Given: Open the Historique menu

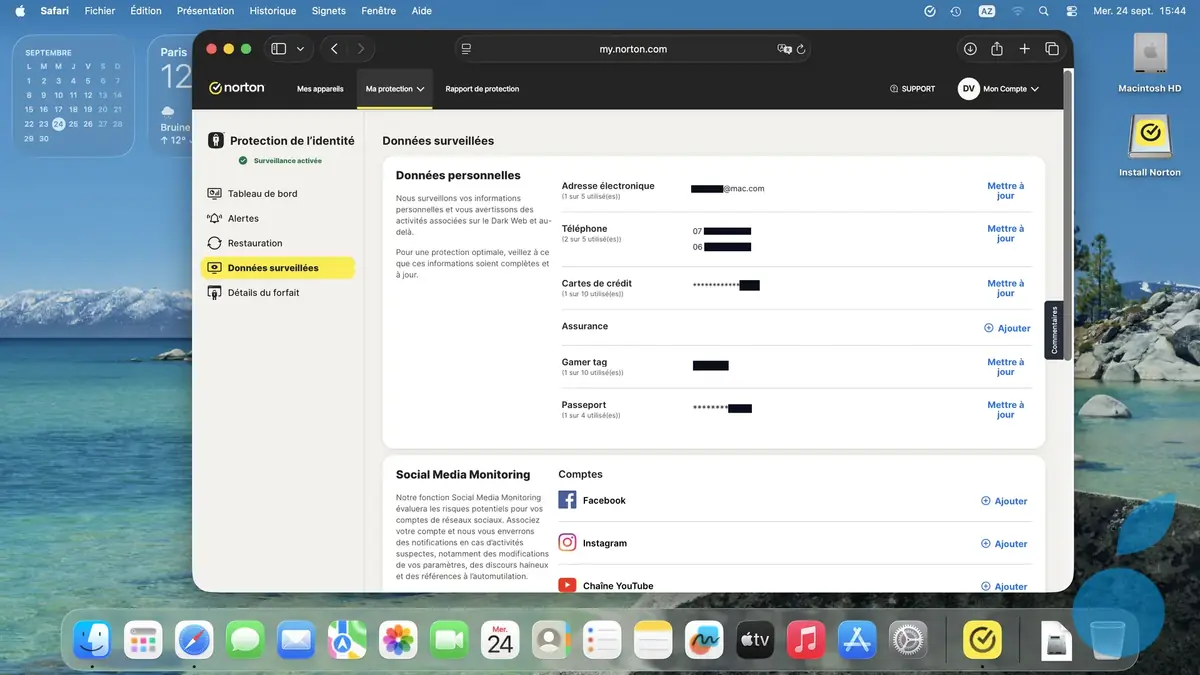Looking at the screenshot, I should tap(271, 11).
